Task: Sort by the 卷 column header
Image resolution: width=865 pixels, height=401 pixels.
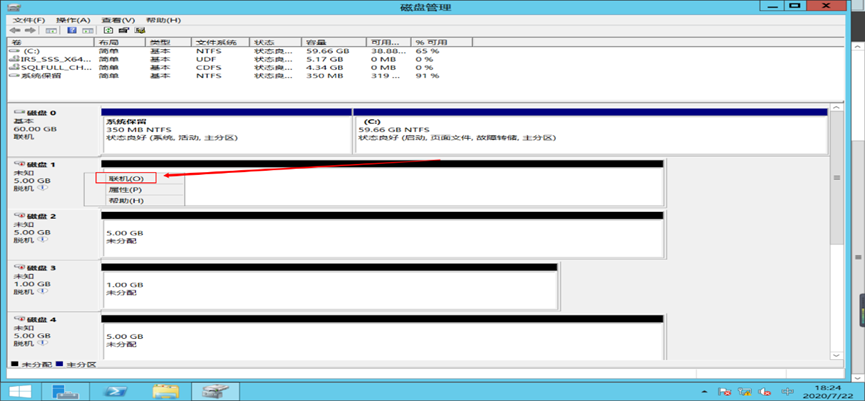Action: click(51, 42)
